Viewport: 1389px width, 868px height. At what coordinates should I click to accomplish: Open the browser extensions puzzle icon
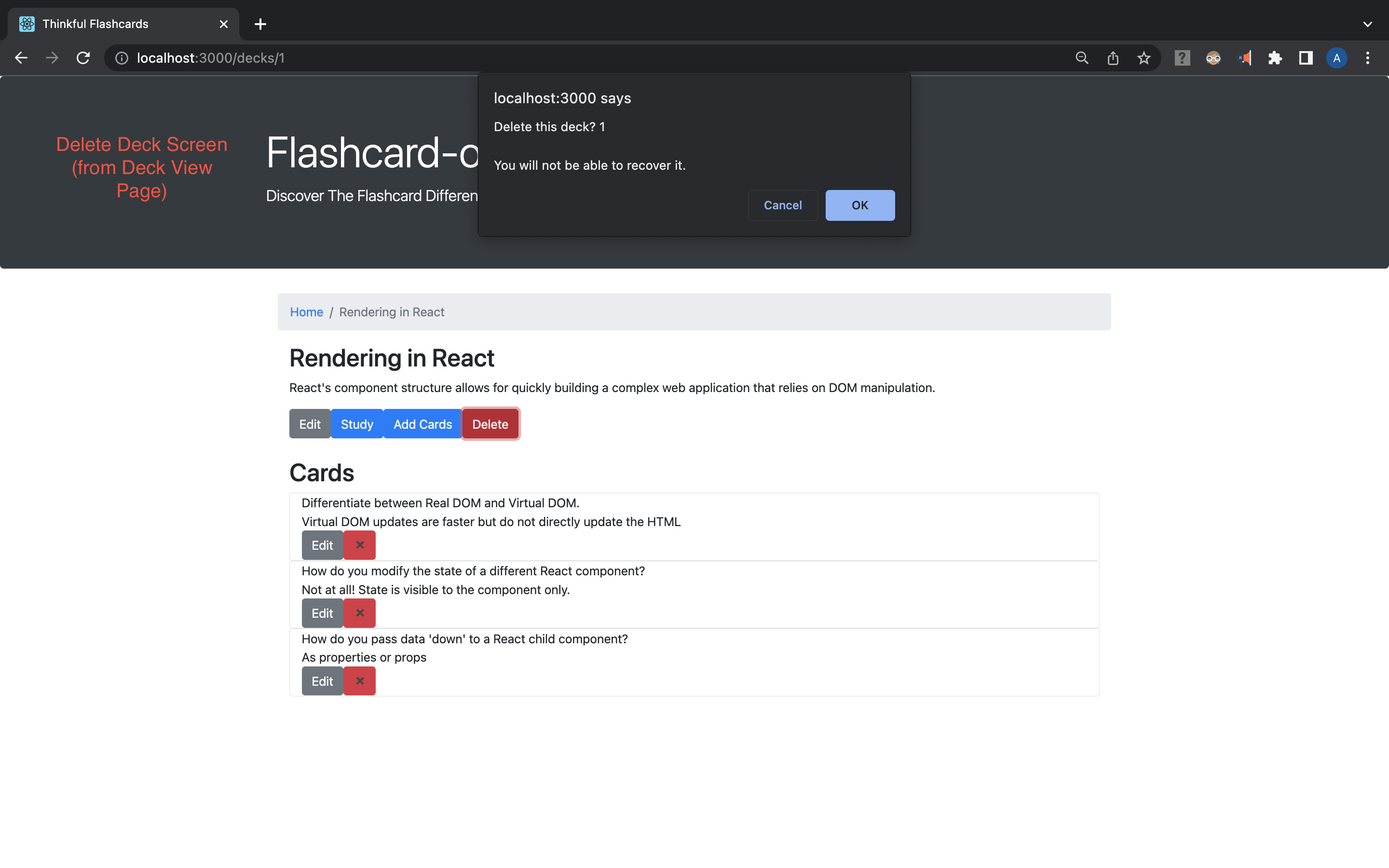1275,57
